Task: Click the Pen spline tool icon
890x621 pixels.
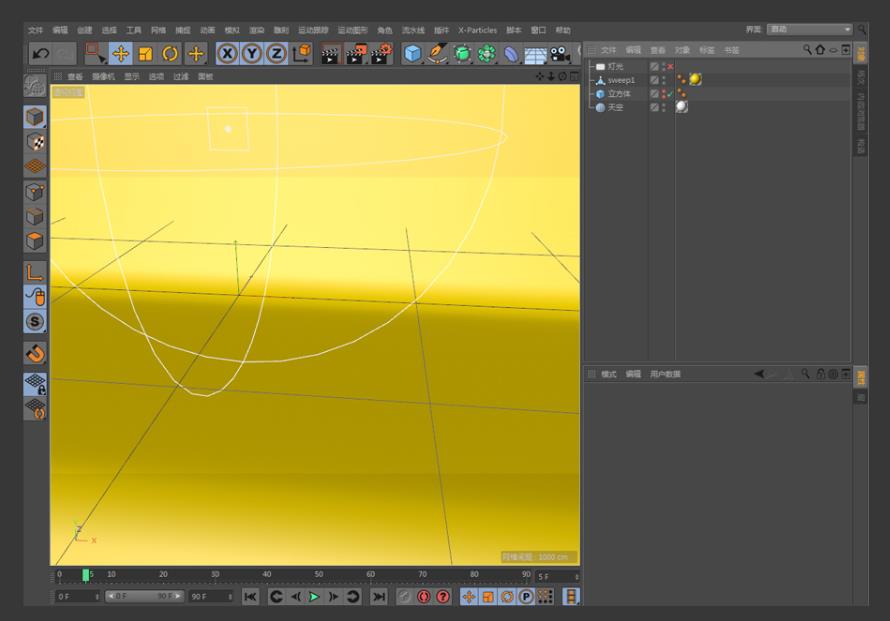Action: click(x=437, y=53)
